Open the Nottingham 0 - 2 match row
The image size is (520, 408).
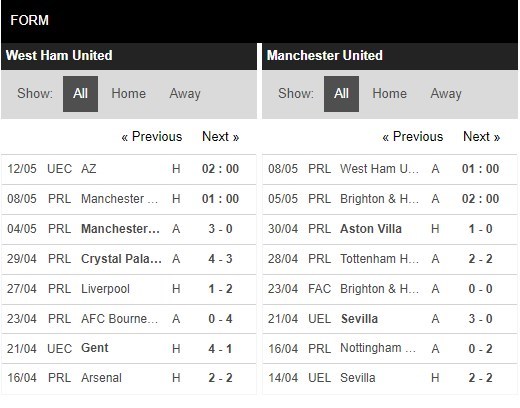point(390,349)
